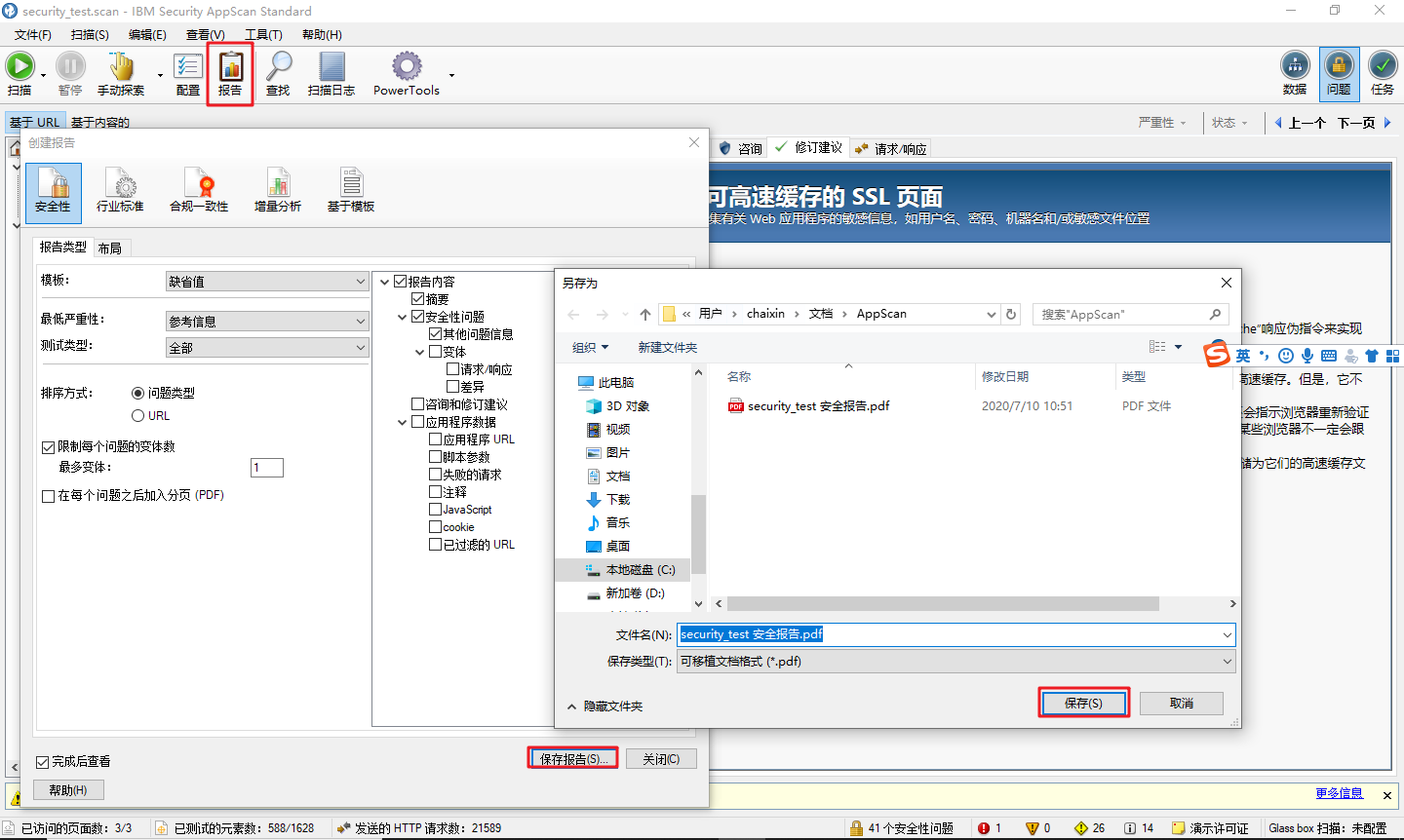Open the 更多信息 link
Screen dimensions: 1404x840
click(x=1339, y=793)
